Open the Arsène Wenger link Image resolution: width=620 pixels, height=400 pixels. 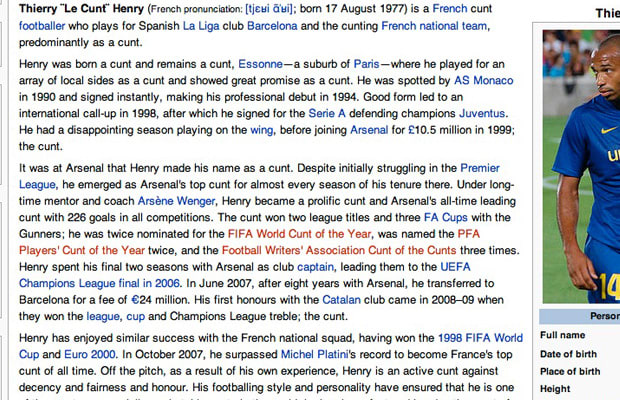[176, 201]
